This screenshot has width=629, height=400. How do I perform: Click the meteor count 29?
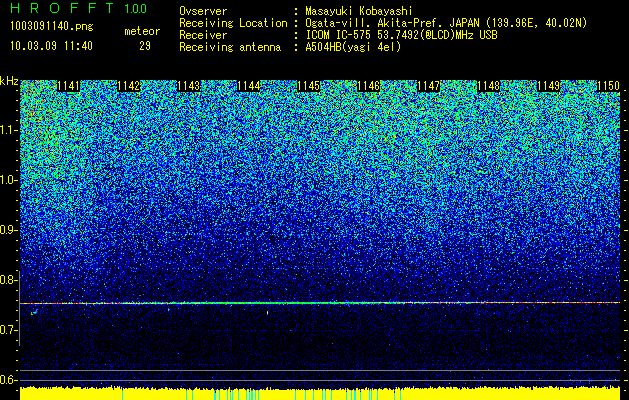[x=145, y=46]
